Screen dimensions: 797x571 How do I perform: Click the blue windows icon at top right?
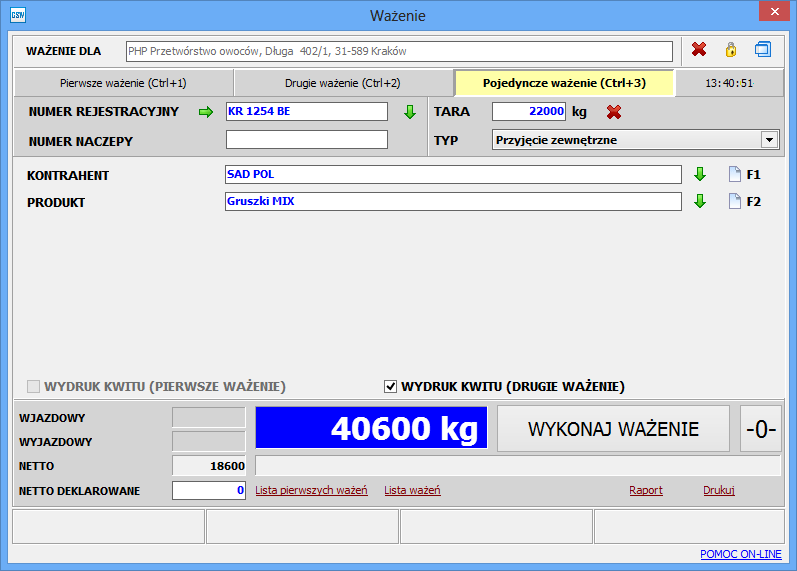[x=763, y=50]
